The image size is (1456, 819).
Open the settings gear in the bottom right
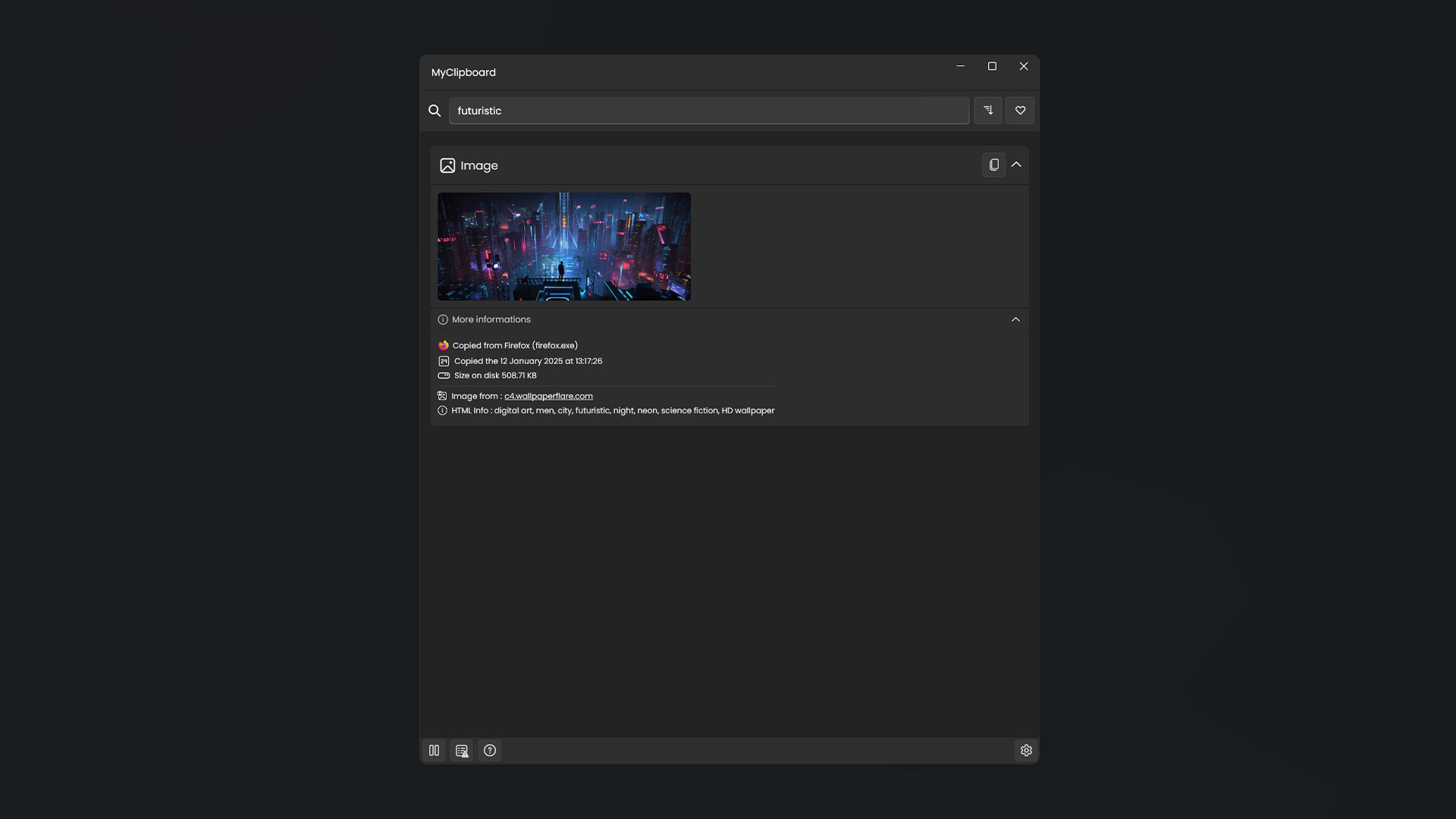point(1026,750)
